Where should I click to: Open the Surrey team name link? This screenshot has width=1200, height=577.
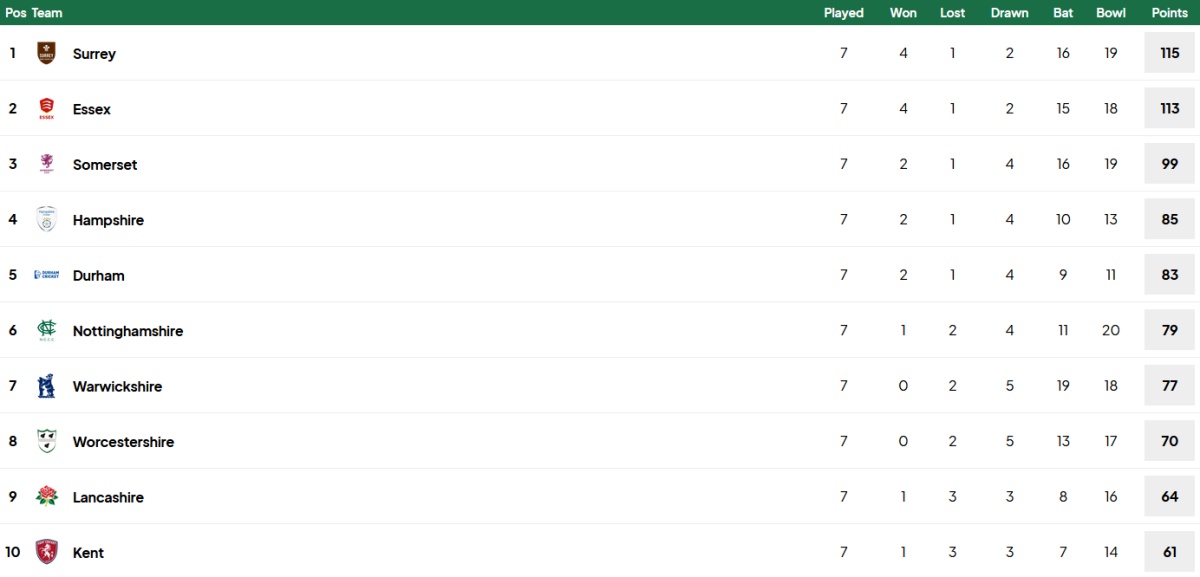[x=94, y=54]
